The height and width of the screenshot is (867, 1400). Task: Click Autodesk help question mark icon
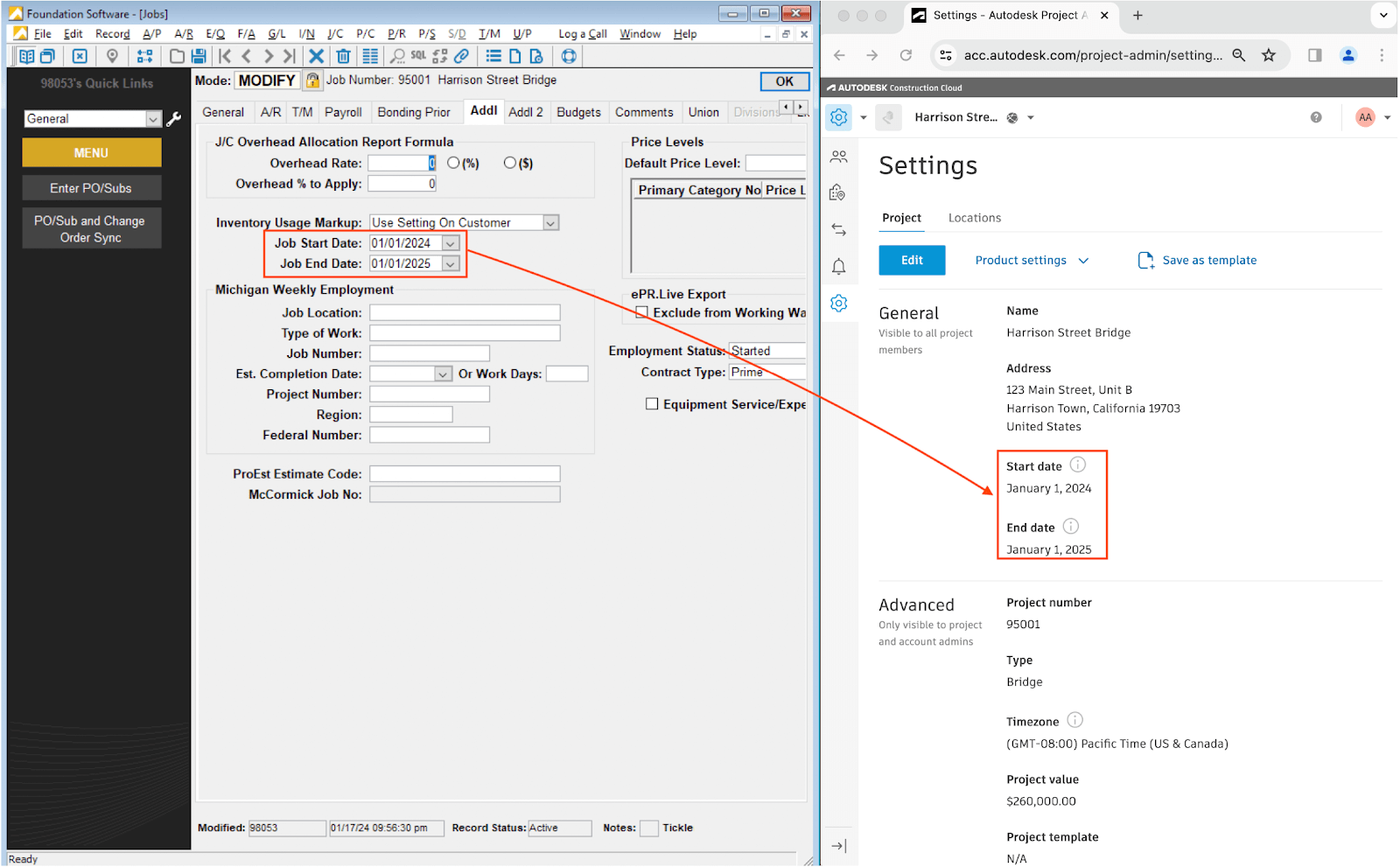click(x=1316, y=117)
